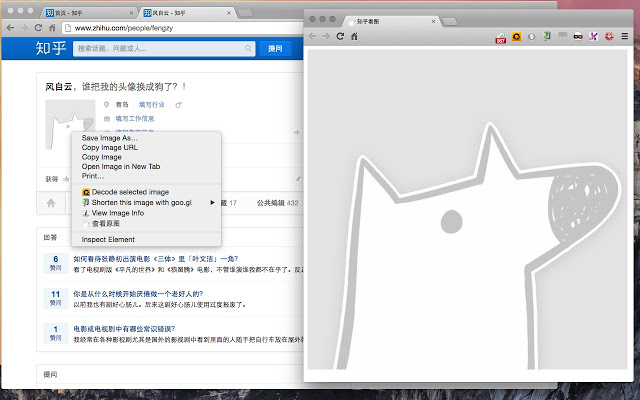Go forward in the front browser window
640x400 pixels.
point(326,36)
